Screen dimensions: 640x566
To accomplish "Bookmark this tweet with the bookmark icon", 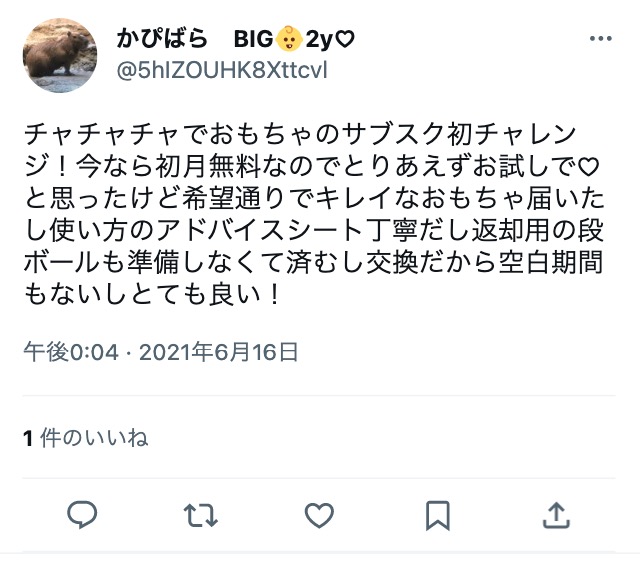I will pos(438,516).
